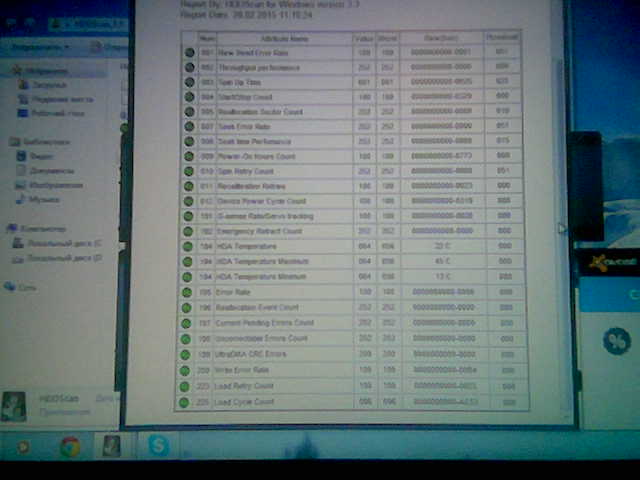Viewport: 640px width, 480px height.
Task: Click HDDScan application thumbnail in Explorer details
Action: pos(13,407)
